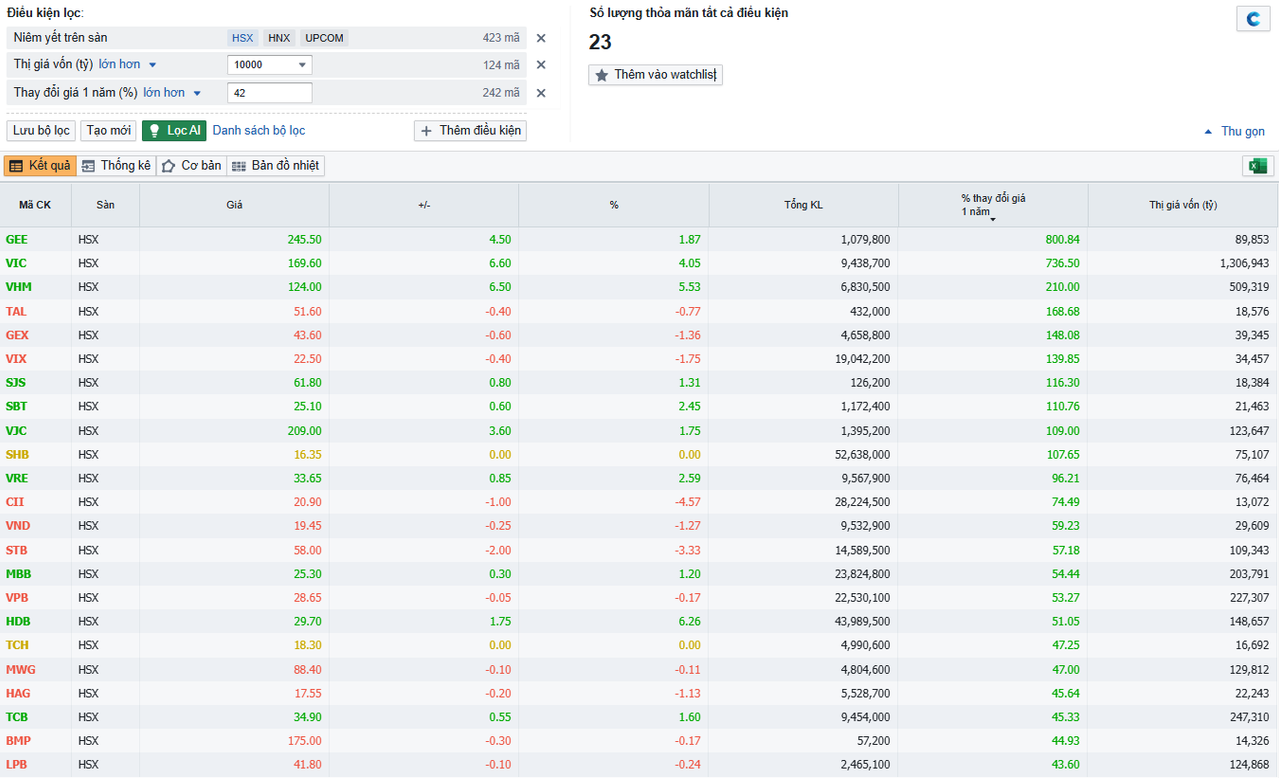Image resolution: width=1279 pixels, height=778 pixels.
Task: Open the SHB stock ticker
Action: pos(17,455)
